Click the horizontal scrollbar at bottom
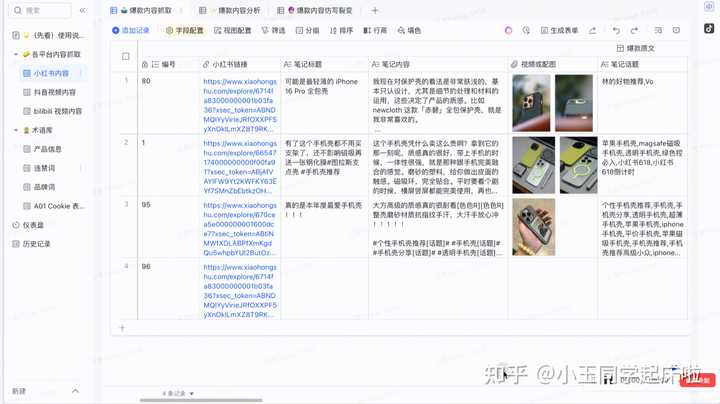 [201, 400]
